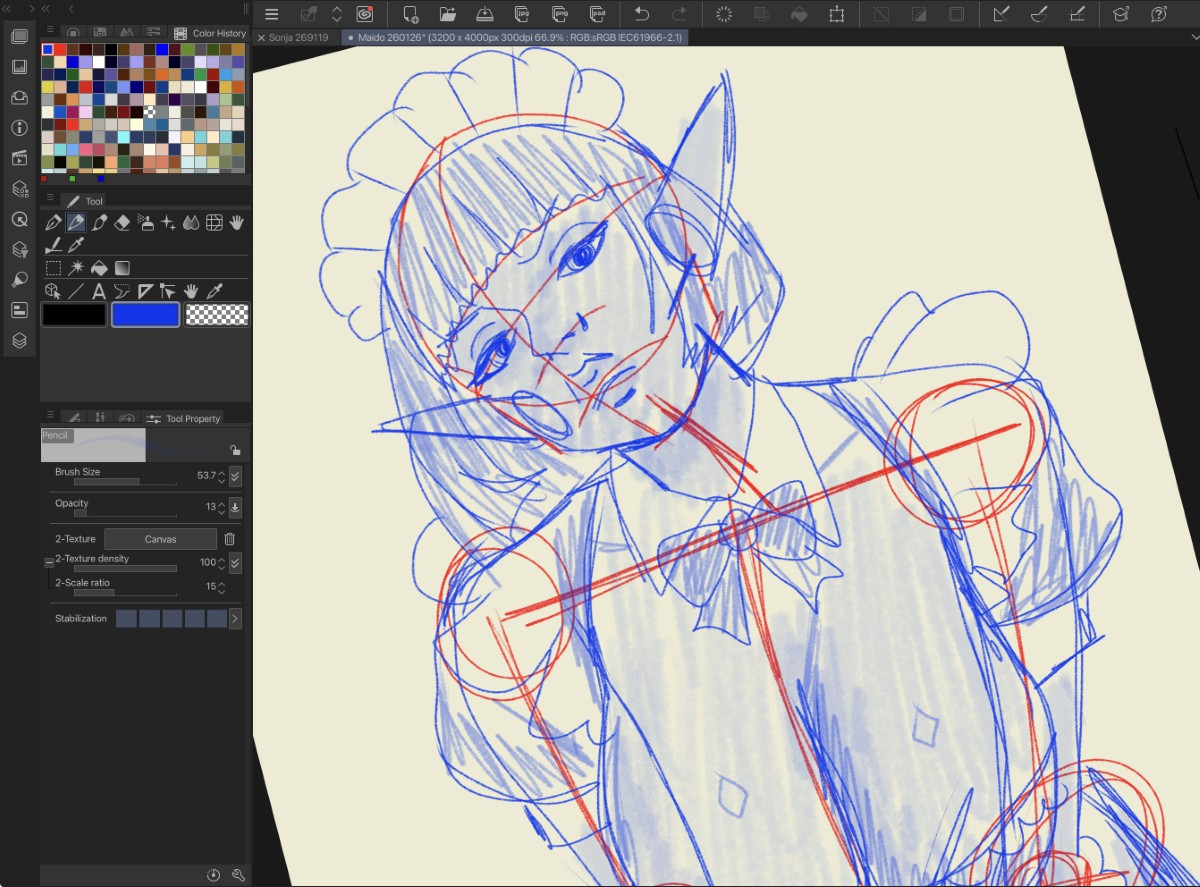1200x887 pixels.
Task: Choose the Fill bucket tool
Action: coord(99,268)
